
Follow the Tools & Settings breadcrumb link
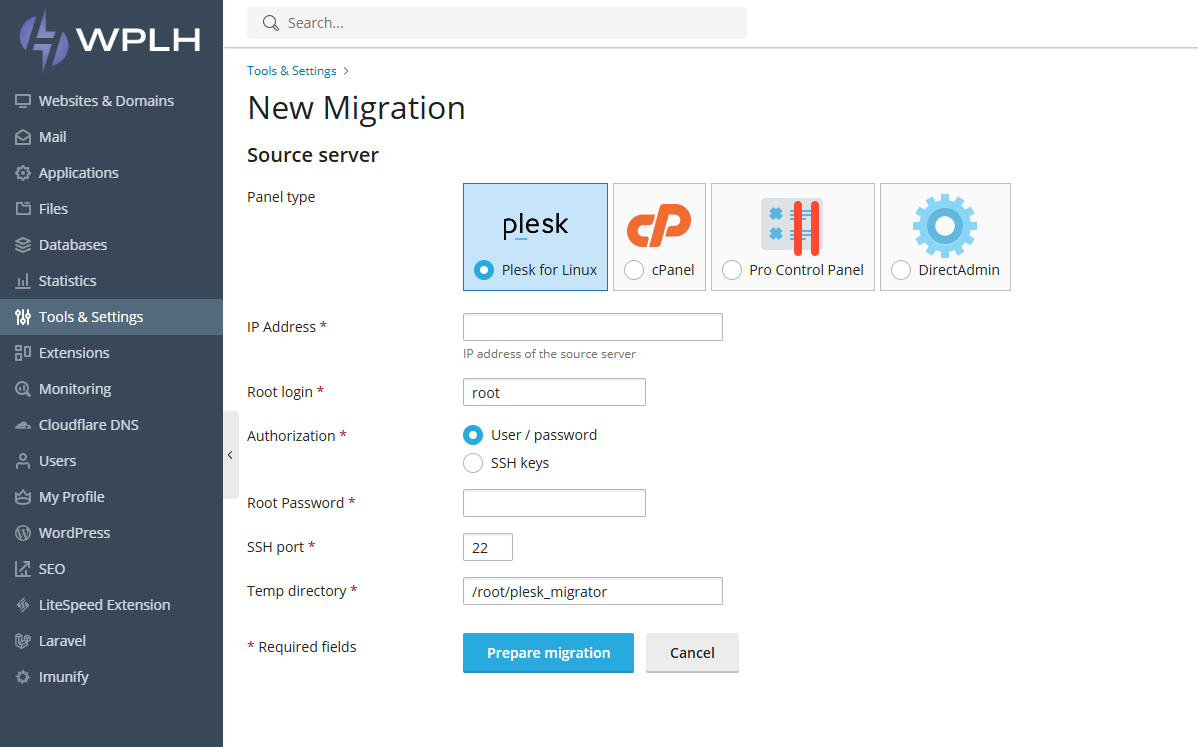[292, 71]
